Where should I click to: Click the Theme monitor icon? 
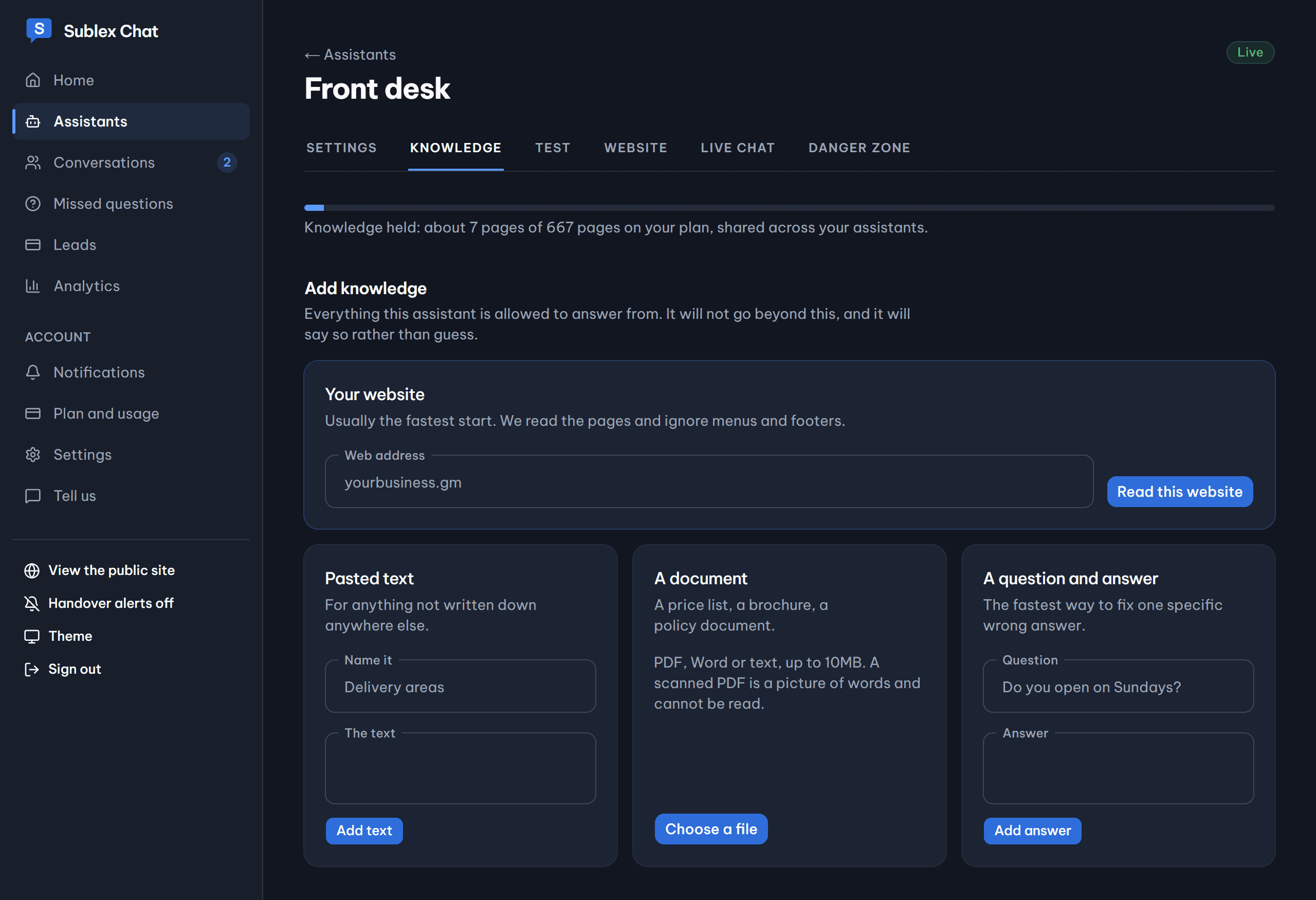(x=32, y=636)
